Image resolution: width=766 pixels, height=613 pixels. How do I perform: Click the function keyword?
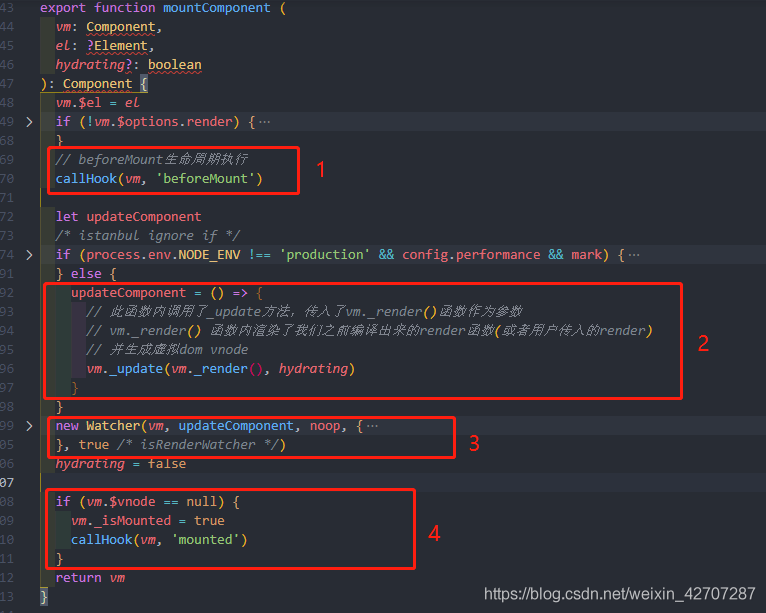click(125, 8)
